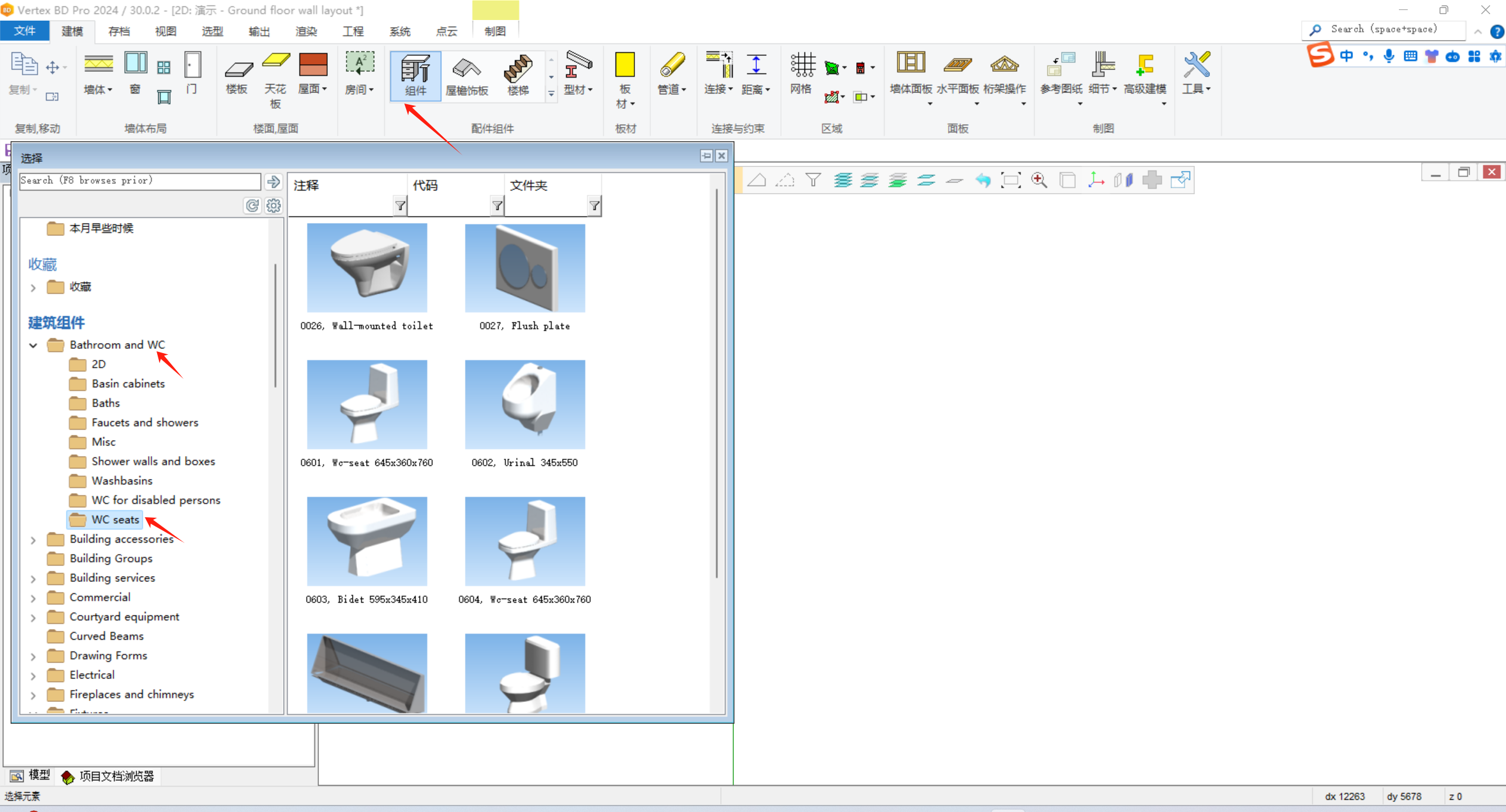Expand the Electrical folder
The image size is (1506, 812).
(34, 676)
